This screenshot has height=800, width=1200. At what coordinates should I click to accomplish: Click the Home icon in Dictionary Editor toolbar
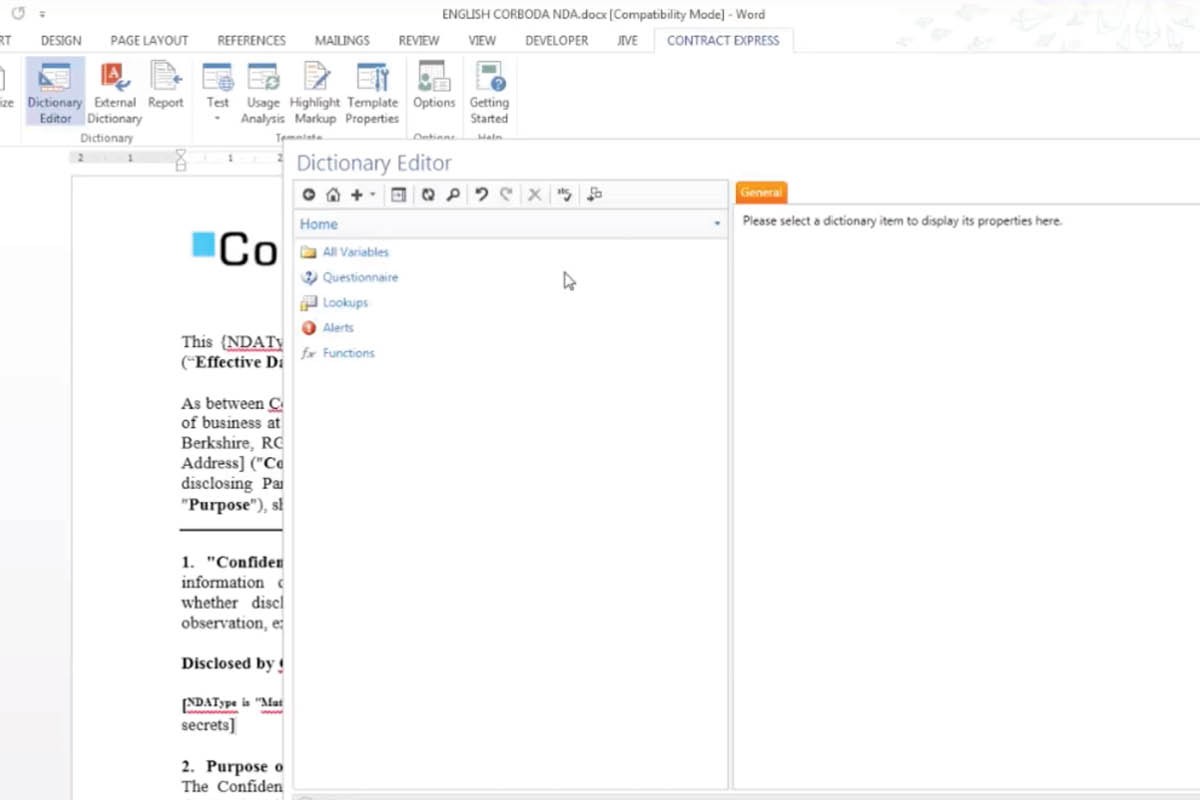coord(333,195)
